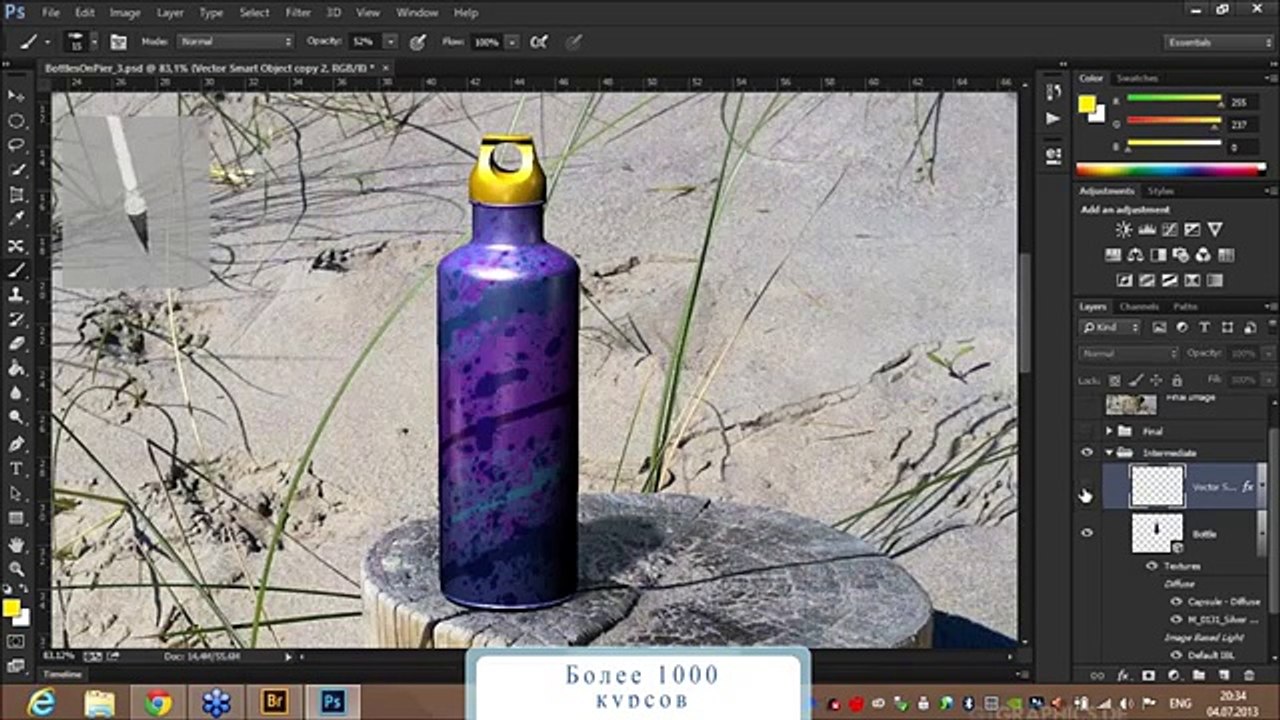
Task: Create new fill or adjustment layer
Action: pyautogui.click(x=1173, y=676)
